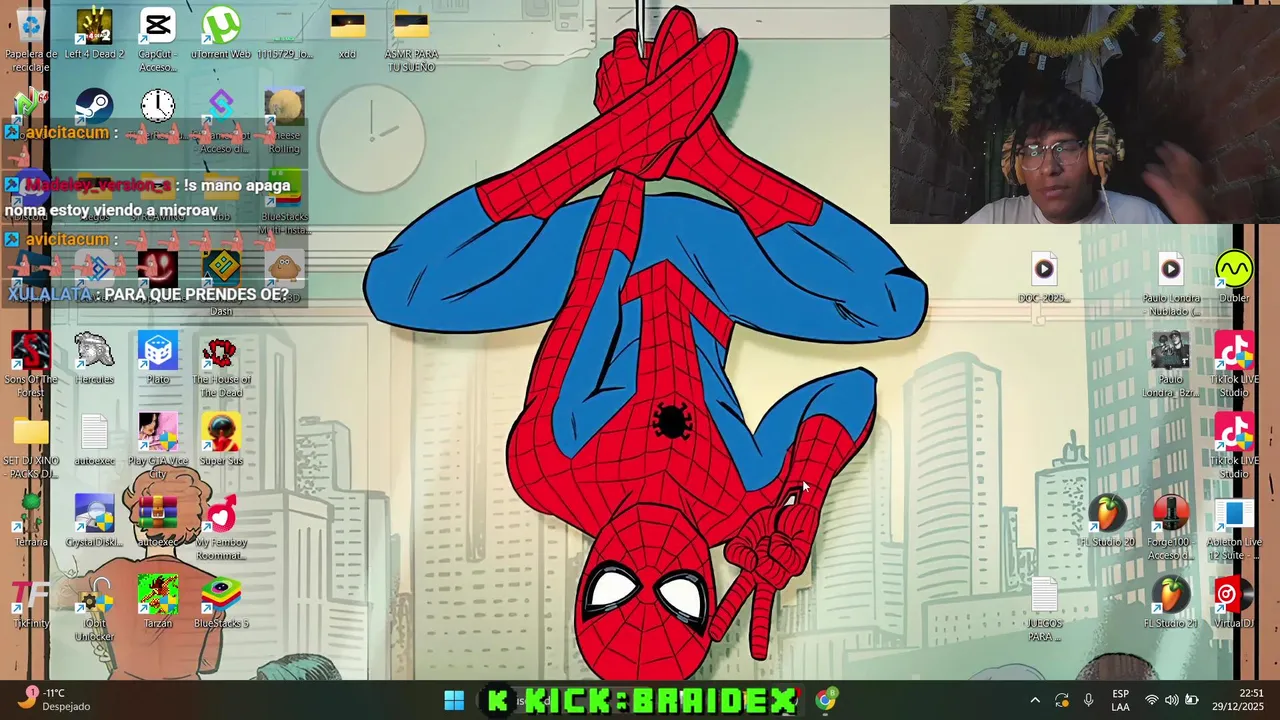The image size is (1280, 720).
Task: Expand the hidden tray icons chevron
Action: coord(1035,700)
